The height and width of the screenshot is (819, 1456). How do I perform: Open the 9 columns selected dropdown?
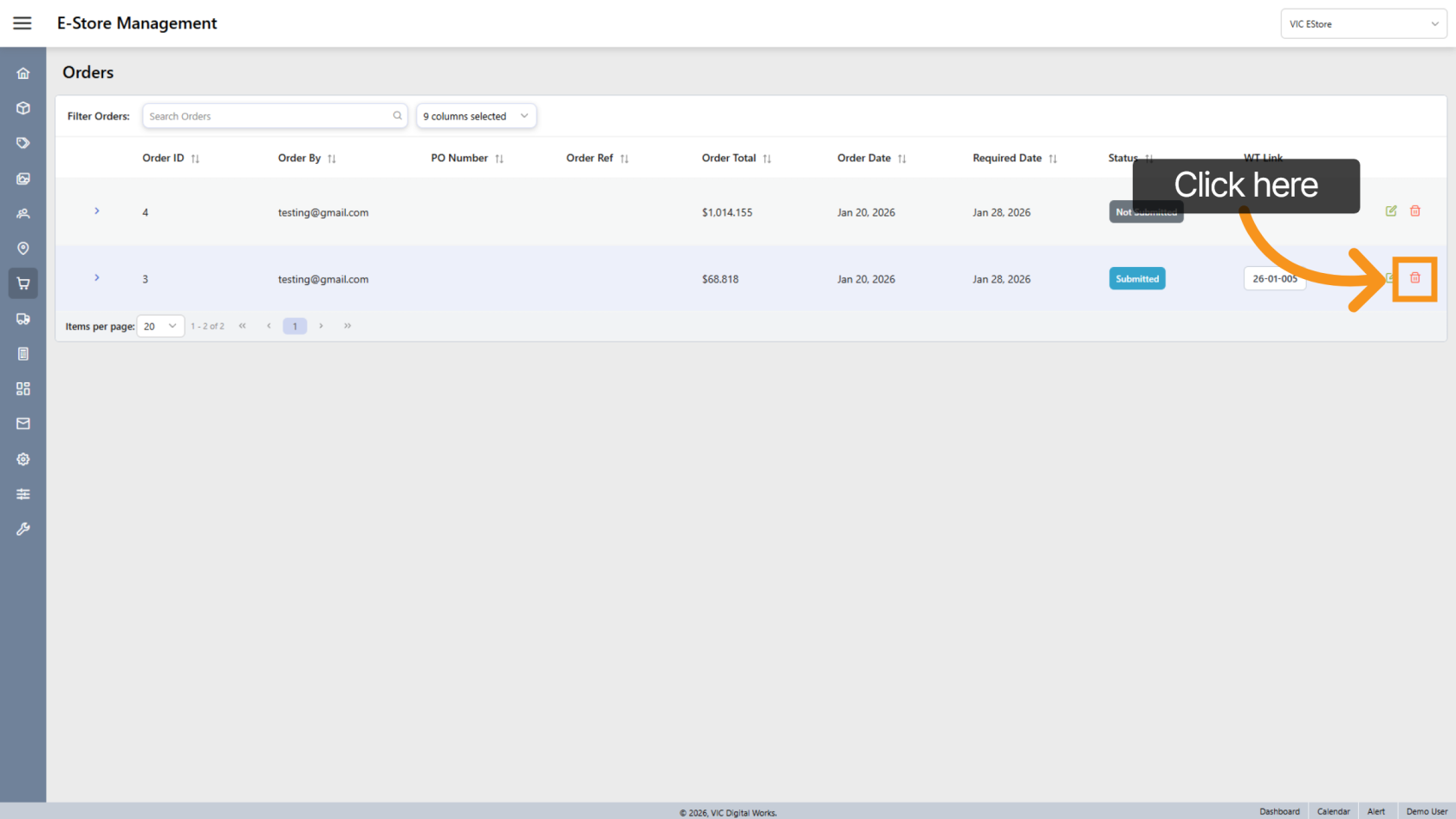[476, 116]
